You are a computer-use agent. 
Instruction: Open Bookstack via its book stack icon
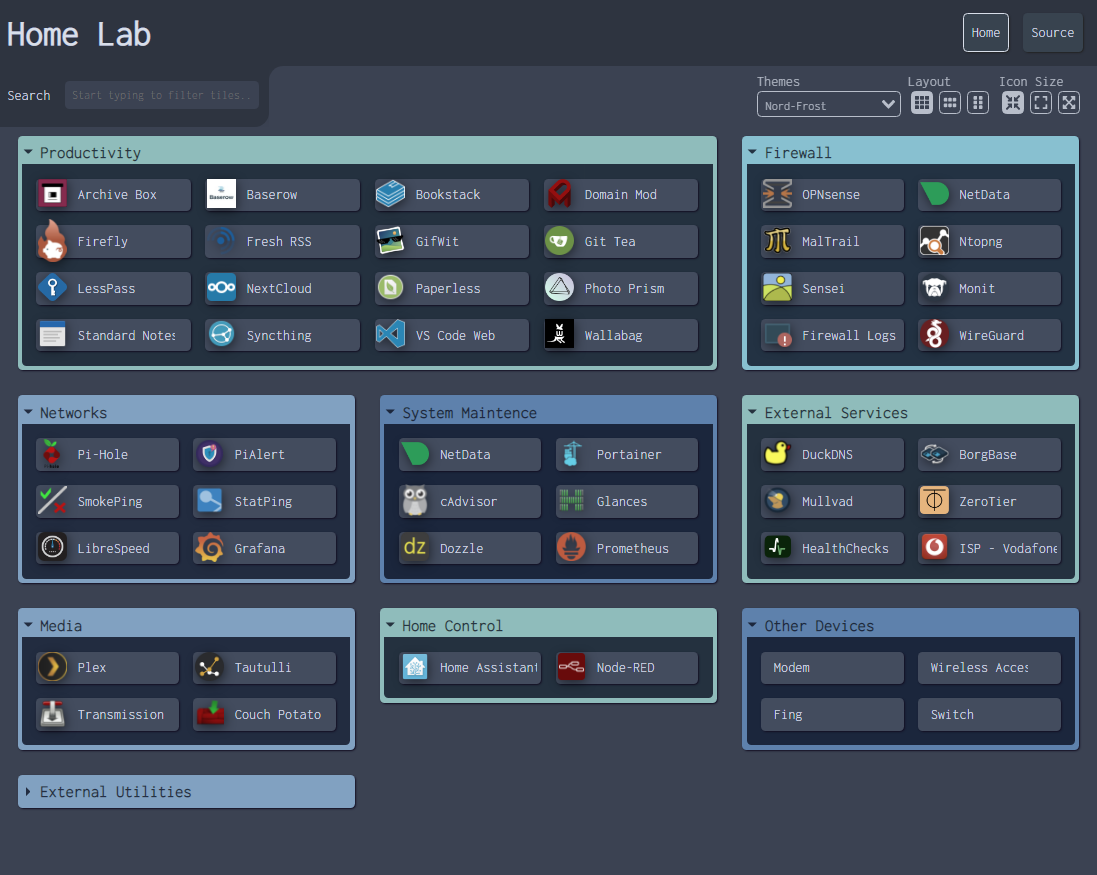(x=390, y=194)
